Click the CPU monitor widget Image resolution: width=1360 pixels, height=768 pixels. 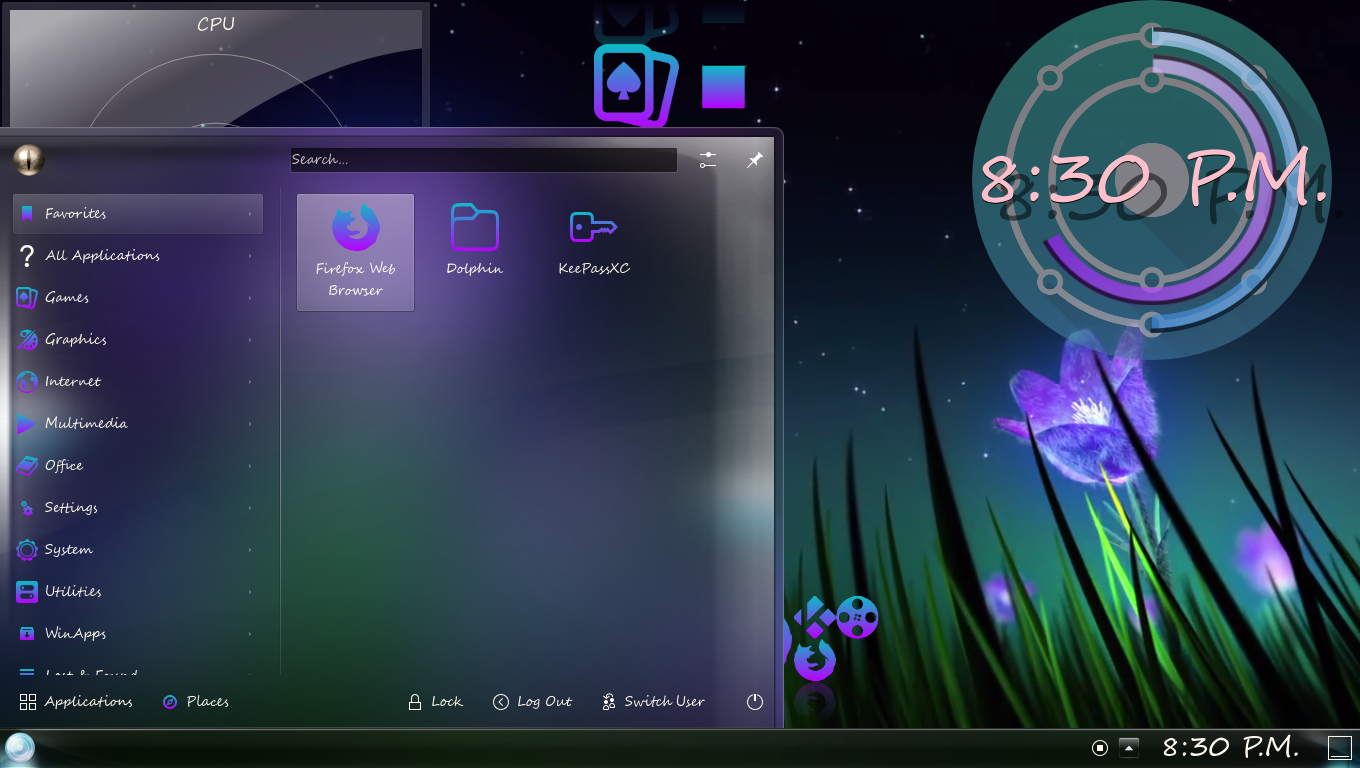pyautogui.click(x=216, y=66)
